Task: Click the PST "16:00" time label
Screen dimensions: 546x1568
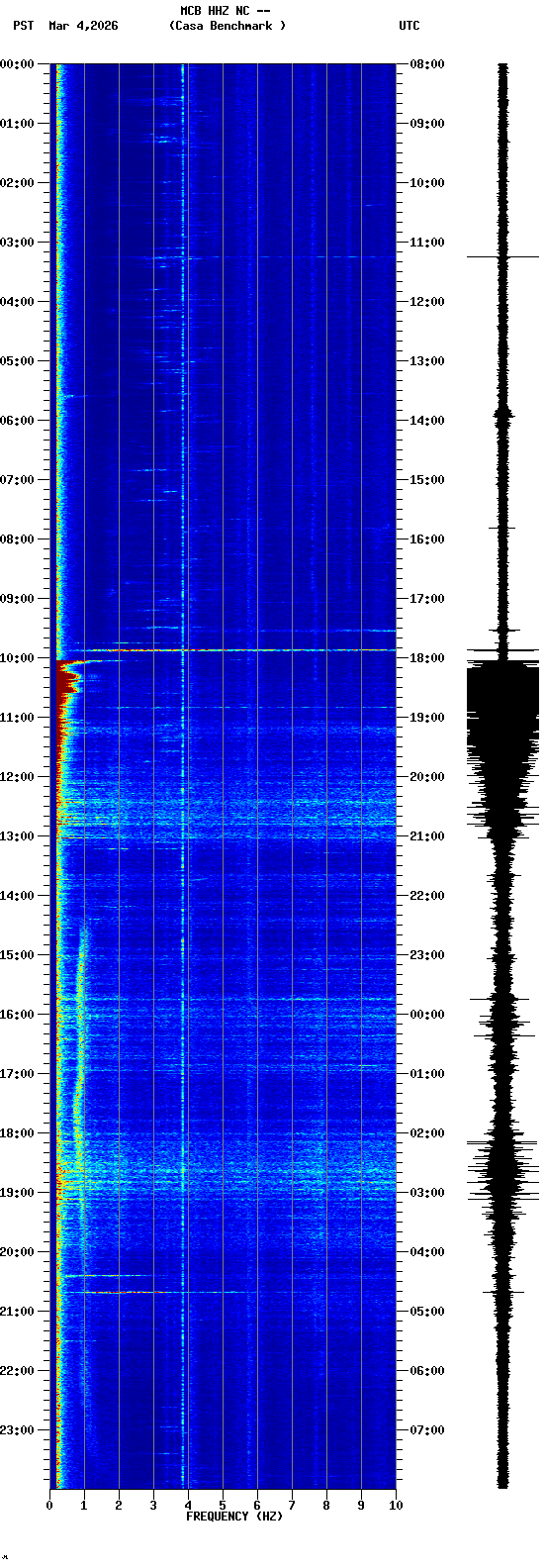Action: [17, 1015]
